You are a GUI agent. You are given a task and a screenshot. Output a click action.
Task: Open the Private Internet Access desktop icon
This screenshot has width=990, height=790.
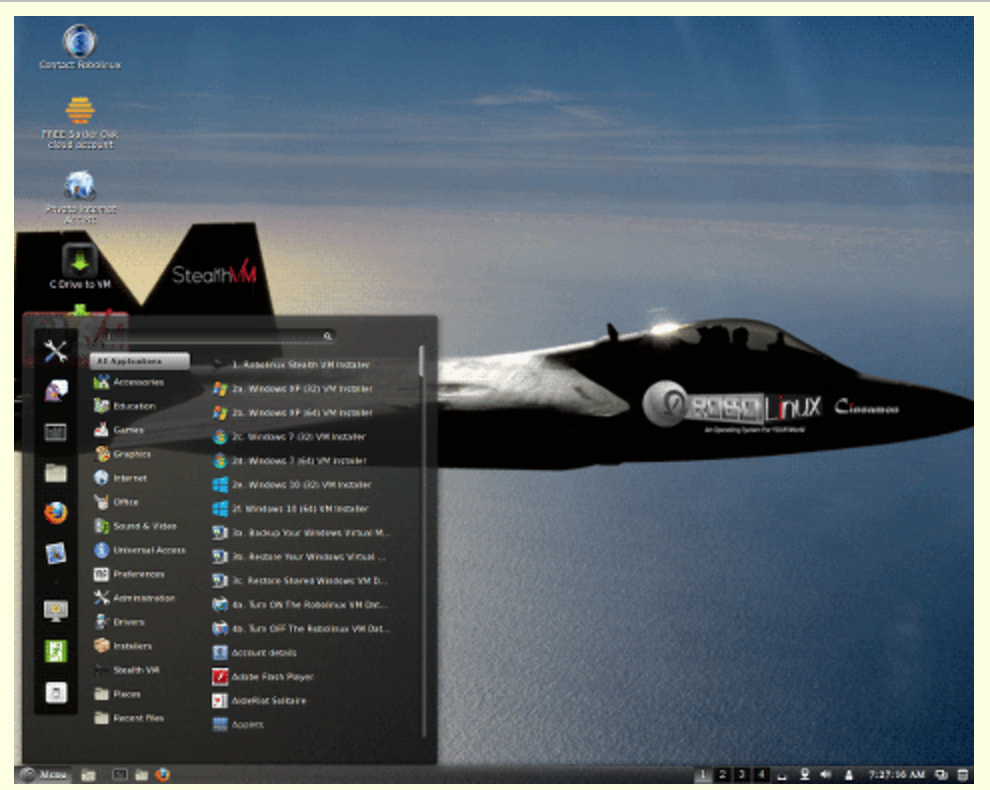[80, 187]
